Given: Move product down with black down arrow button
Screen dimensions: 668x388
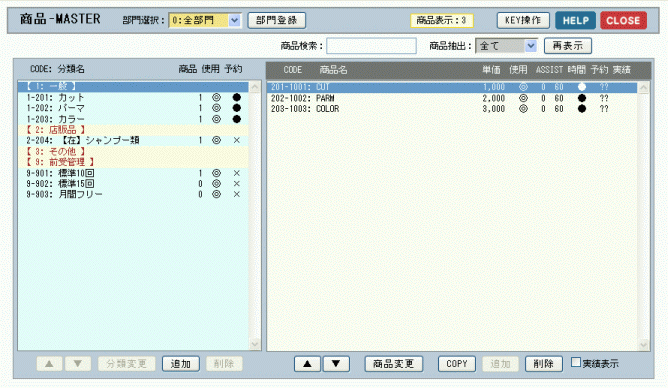Looking at the screenshot, I should click(x=336, y=364).
